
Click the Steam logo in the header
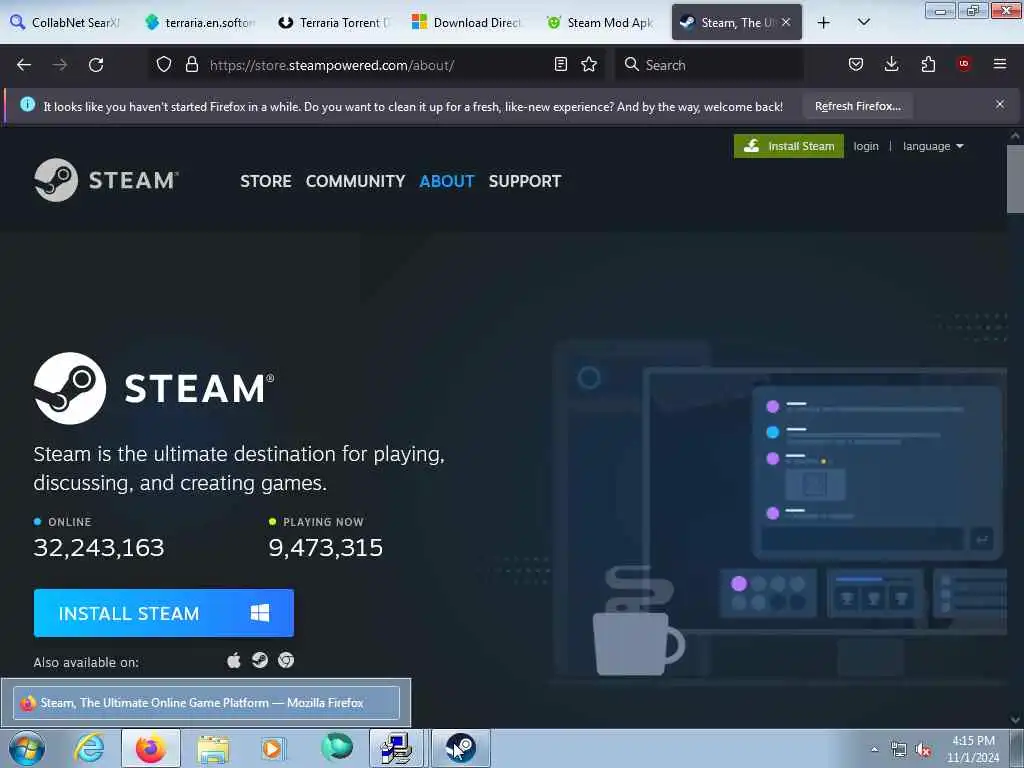click(x=106, y=180)
